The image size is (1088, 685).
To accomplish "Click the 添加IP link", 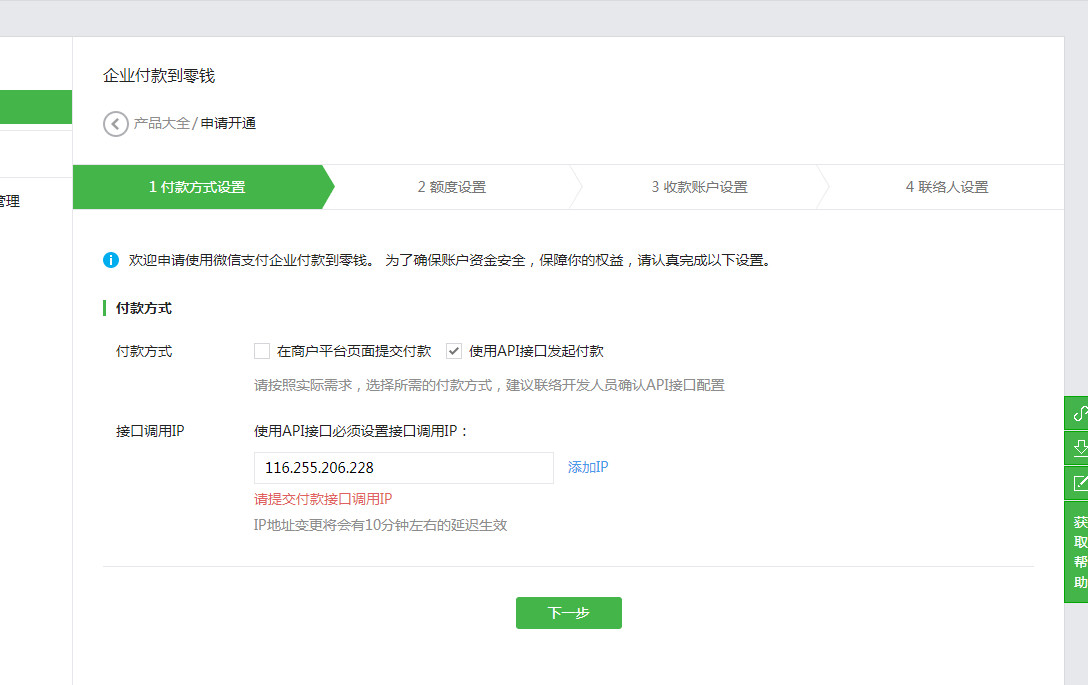I will click(x=588, y=467).
